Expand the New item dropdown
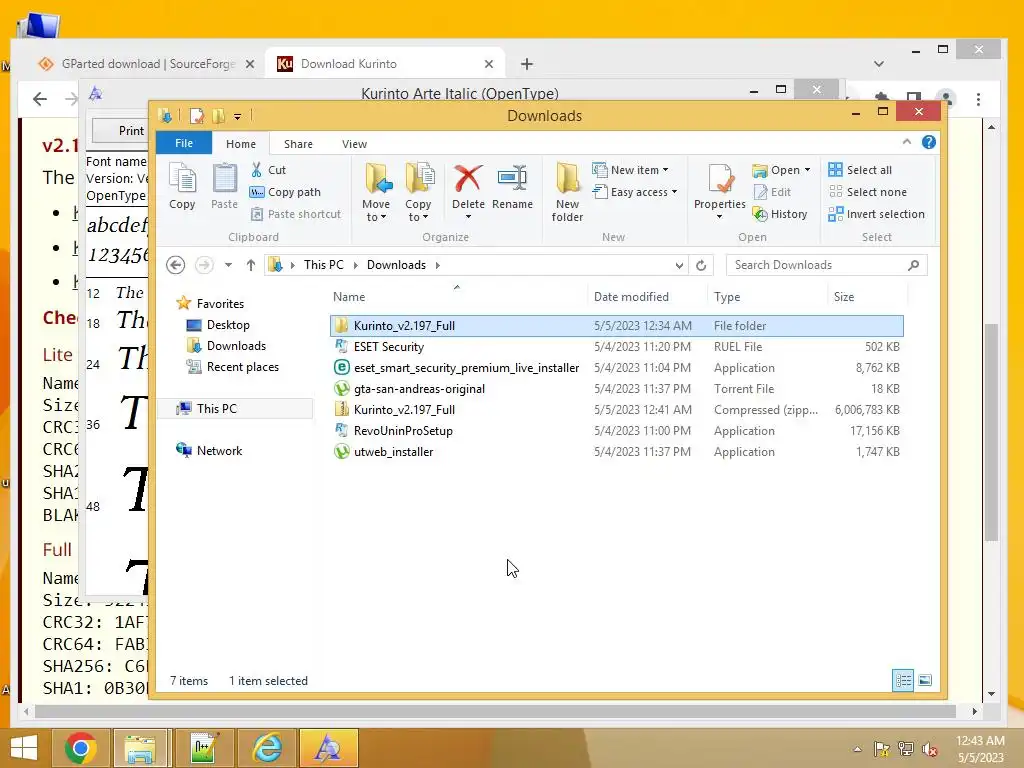Viewport: 1024px width, 768px height. (x=630, y=170)
